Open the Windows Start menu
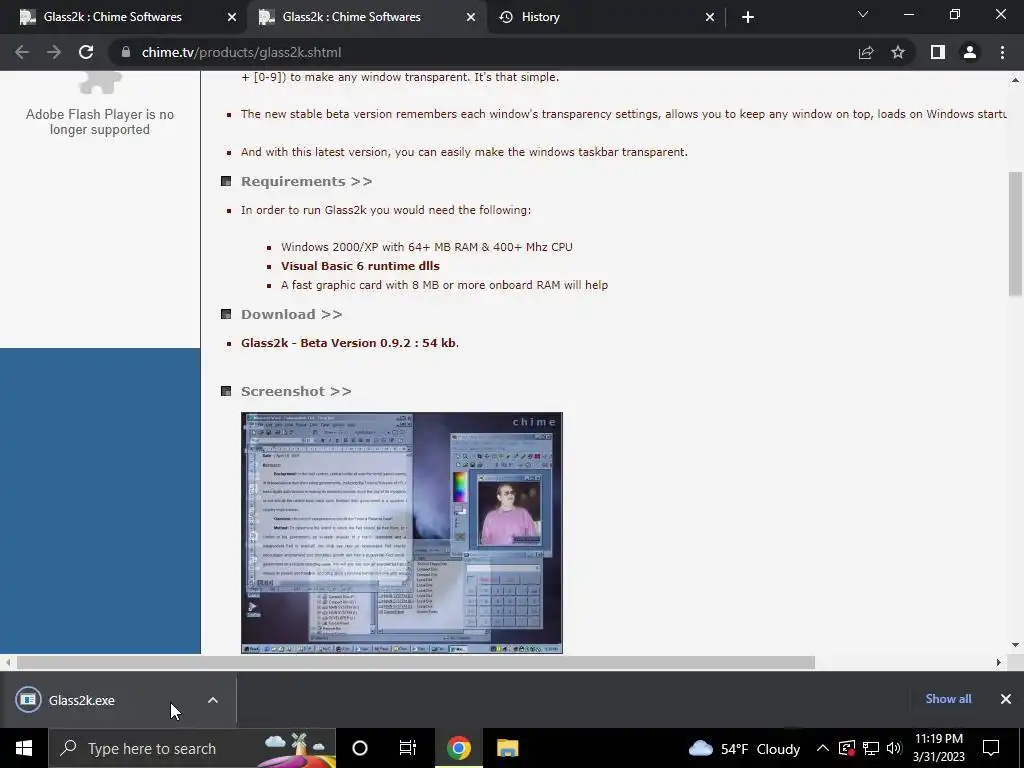The height and width of the screenshot is (768, 1024). click(24, 748)
